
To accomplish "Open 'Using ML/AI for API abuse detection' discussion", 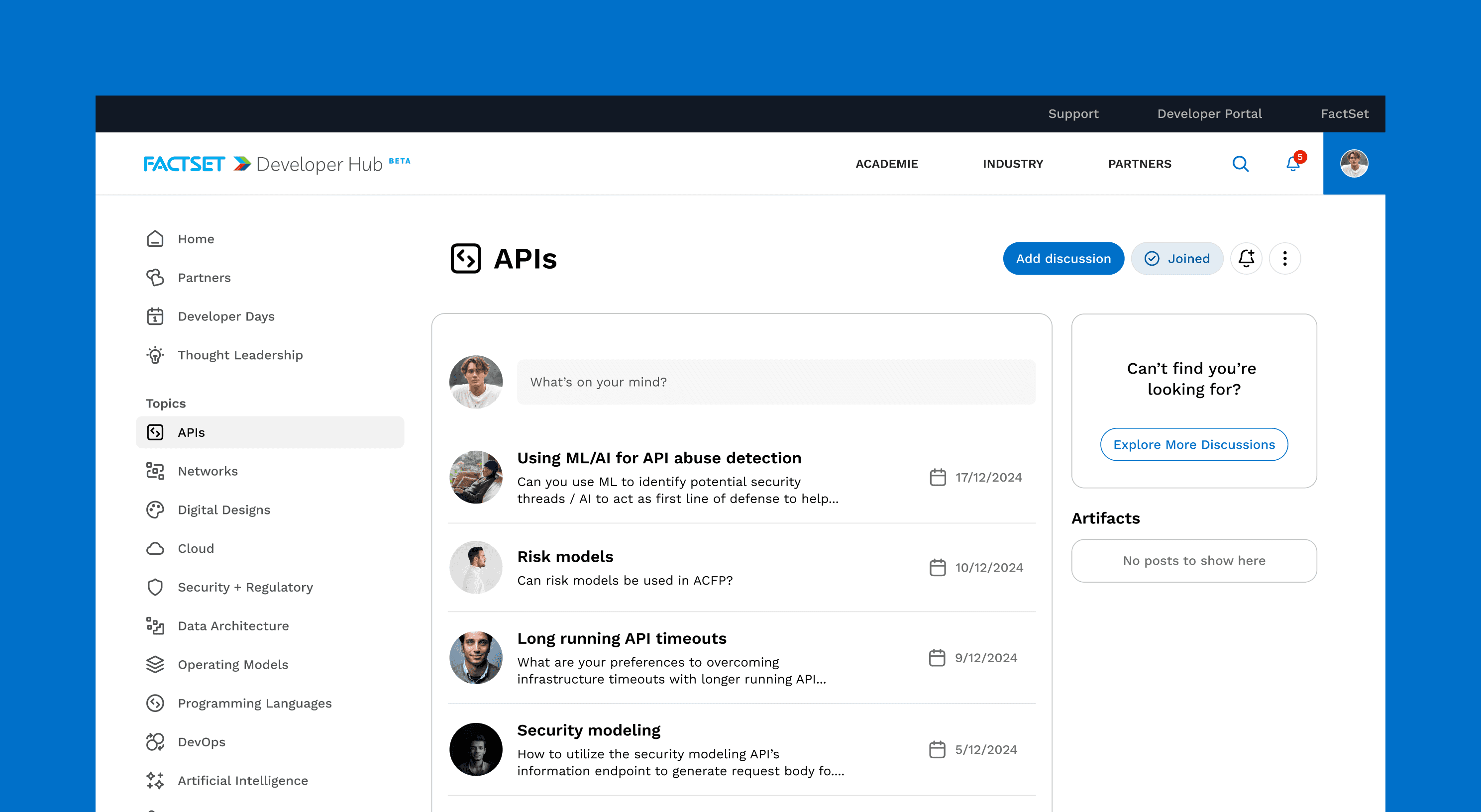I will pos(659,458).
